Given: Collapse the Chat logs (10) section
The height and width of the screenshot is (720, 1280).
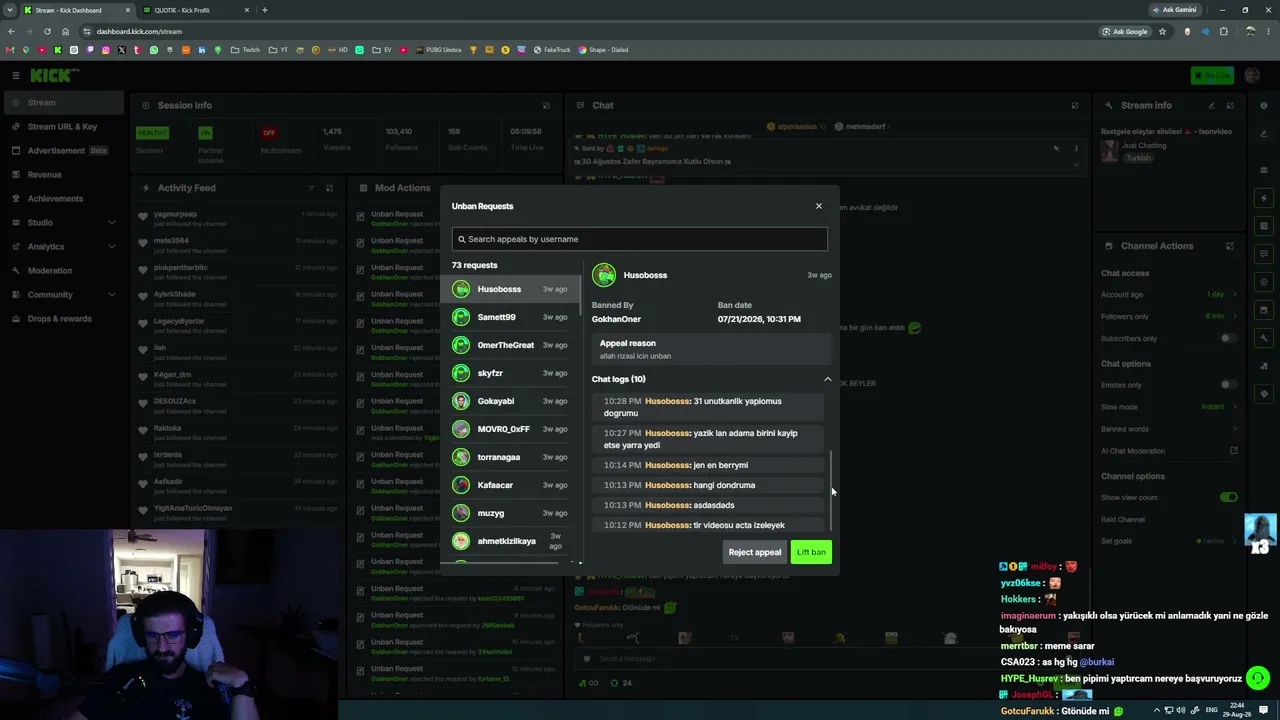Looking at the screenshot, I should [x=827, y=379].
